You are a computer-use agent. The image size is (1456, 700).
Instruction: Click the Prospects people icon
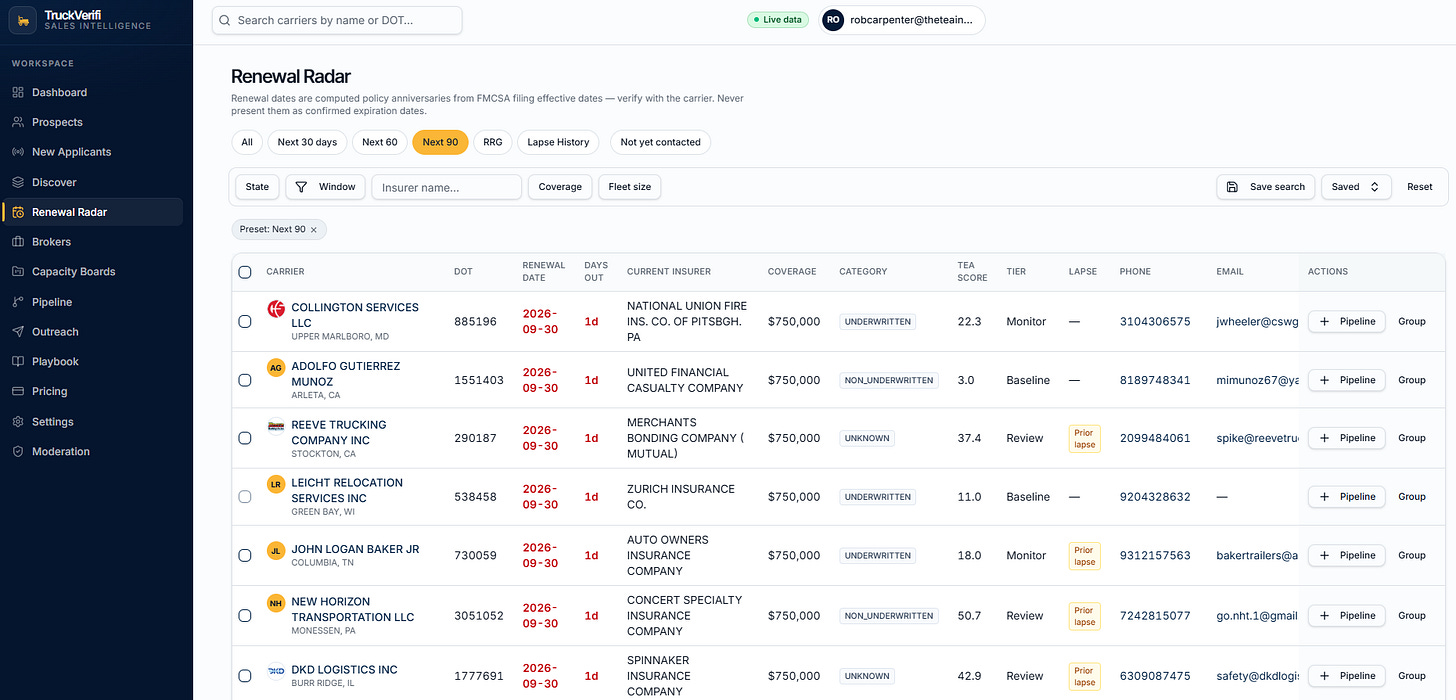18,122
